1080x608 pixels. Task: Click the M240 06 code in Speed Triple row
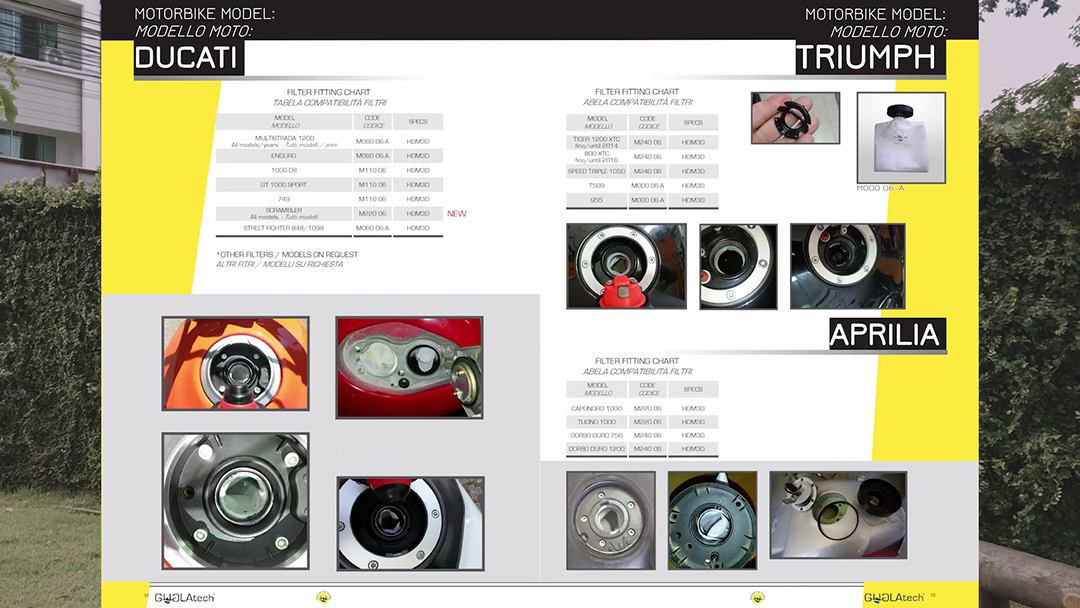click(647, 171)
